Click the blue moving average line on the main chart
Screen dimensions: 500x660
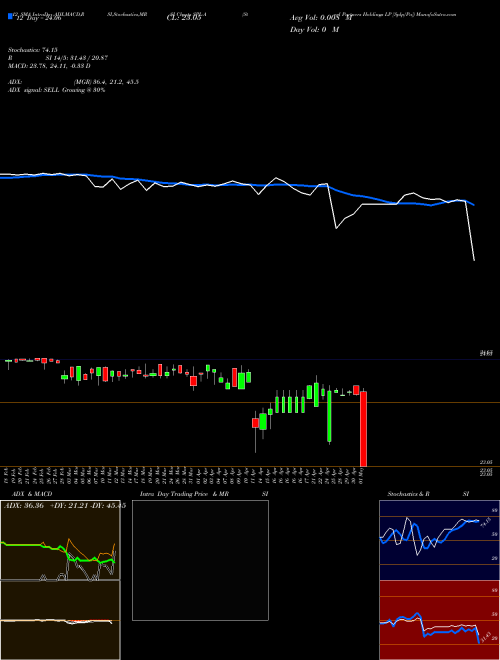(236, 184)
